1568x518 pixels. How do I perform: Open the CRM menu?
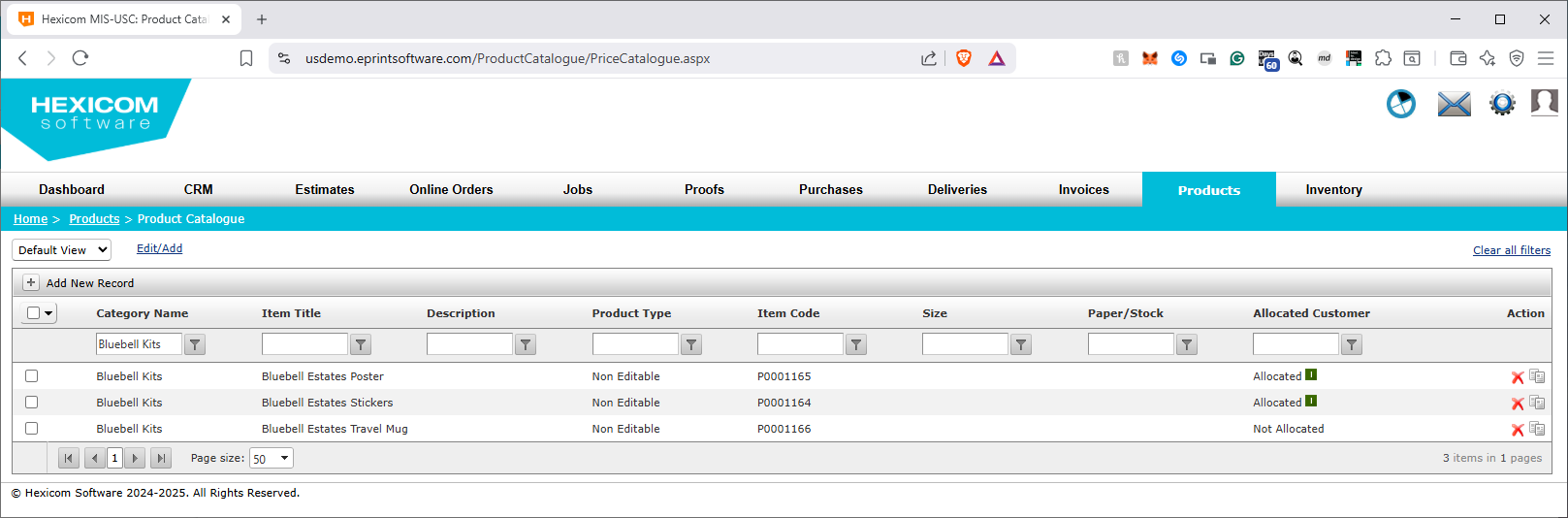(x=198, y=190)
